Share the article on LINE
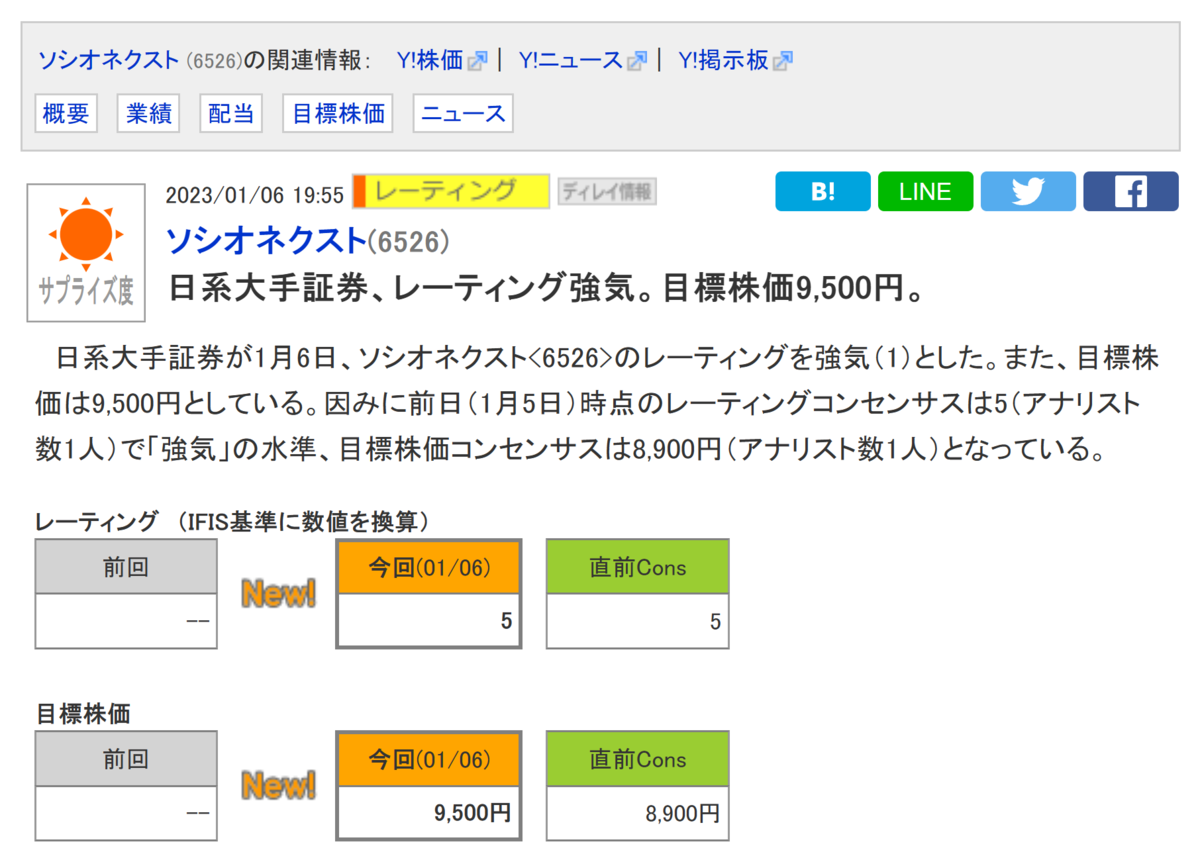This screenshot has height=856, width=1200. pos(925,191)
